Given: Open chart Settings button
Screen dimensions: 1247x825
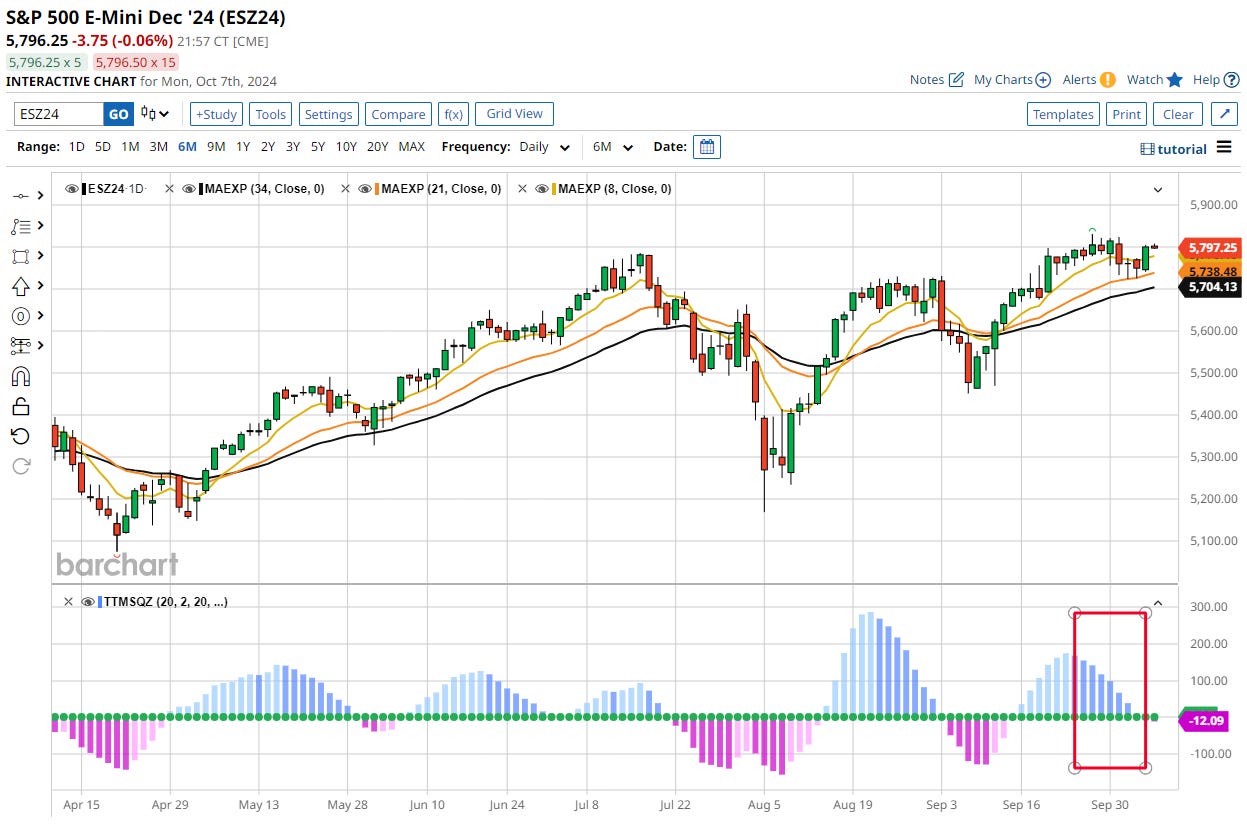Looking at the screenshot, I should pyautogui.click(x=328, y=114).
